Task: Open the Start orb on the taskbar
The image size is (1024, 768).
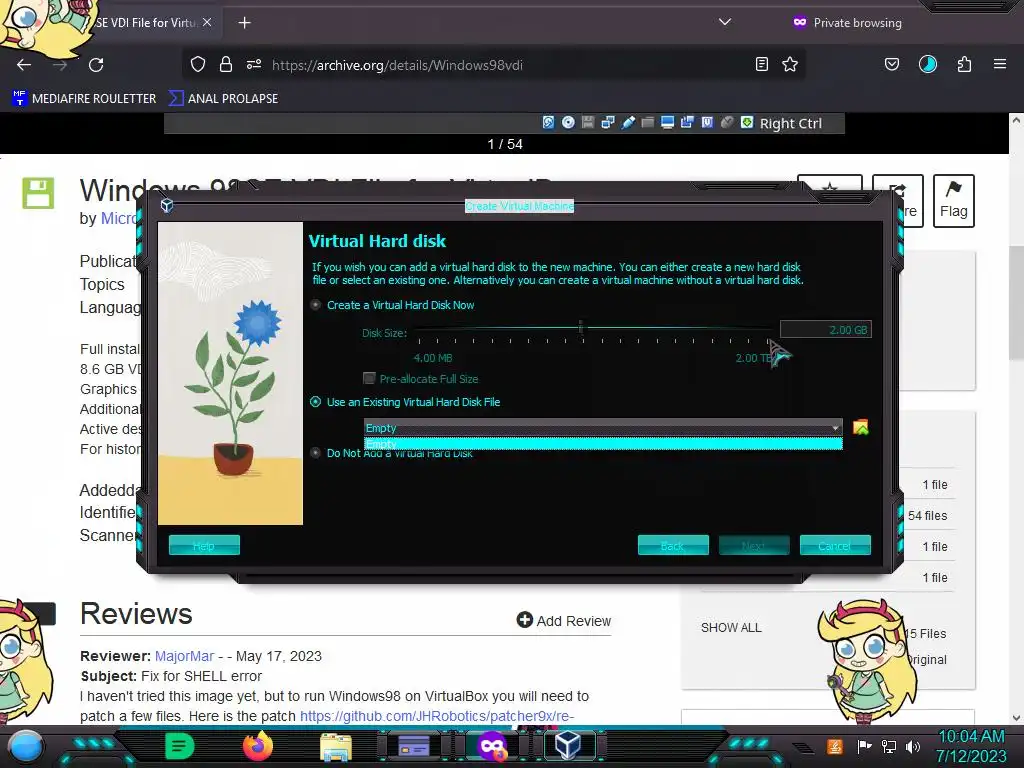Action: (26, 746)
